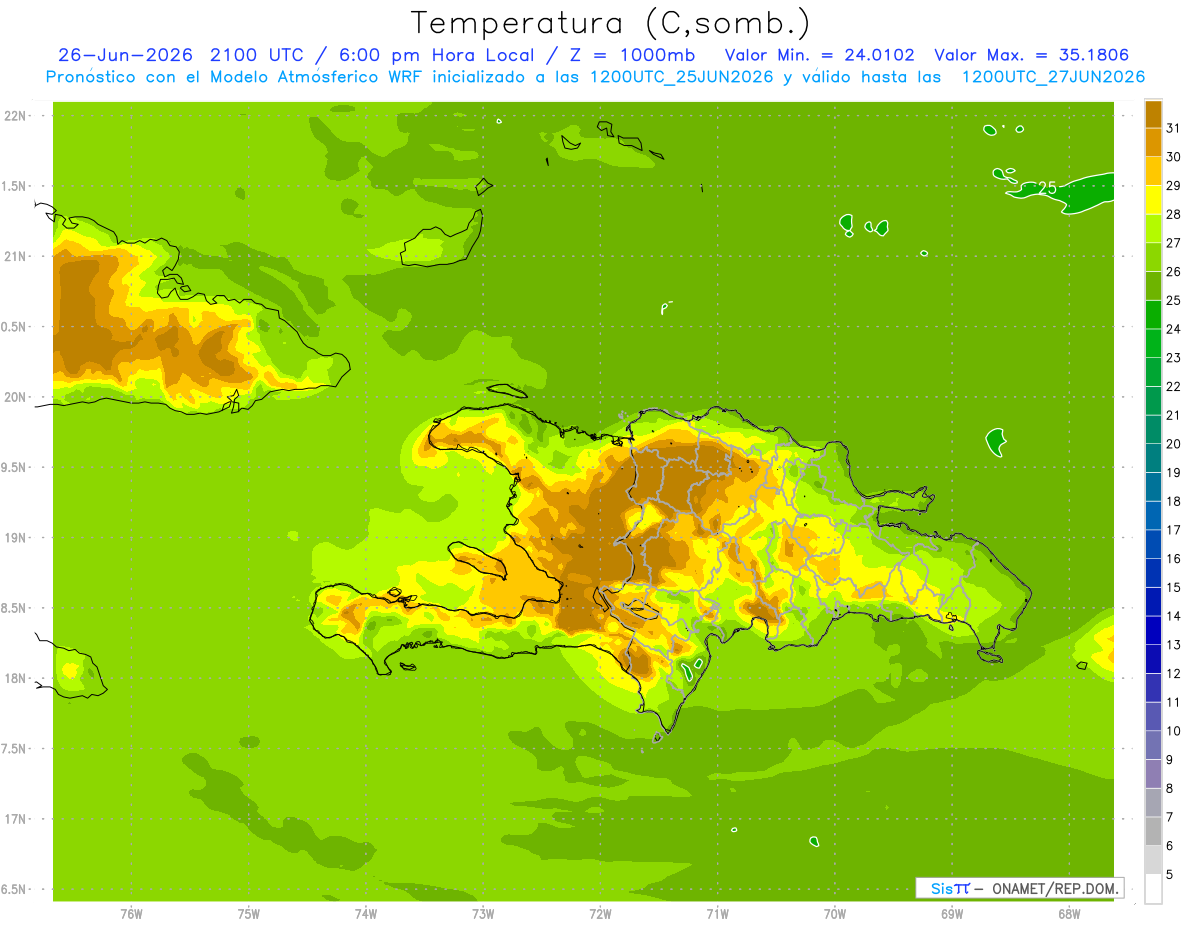
Task: Click the legend value '5'
Action: 1170,875
